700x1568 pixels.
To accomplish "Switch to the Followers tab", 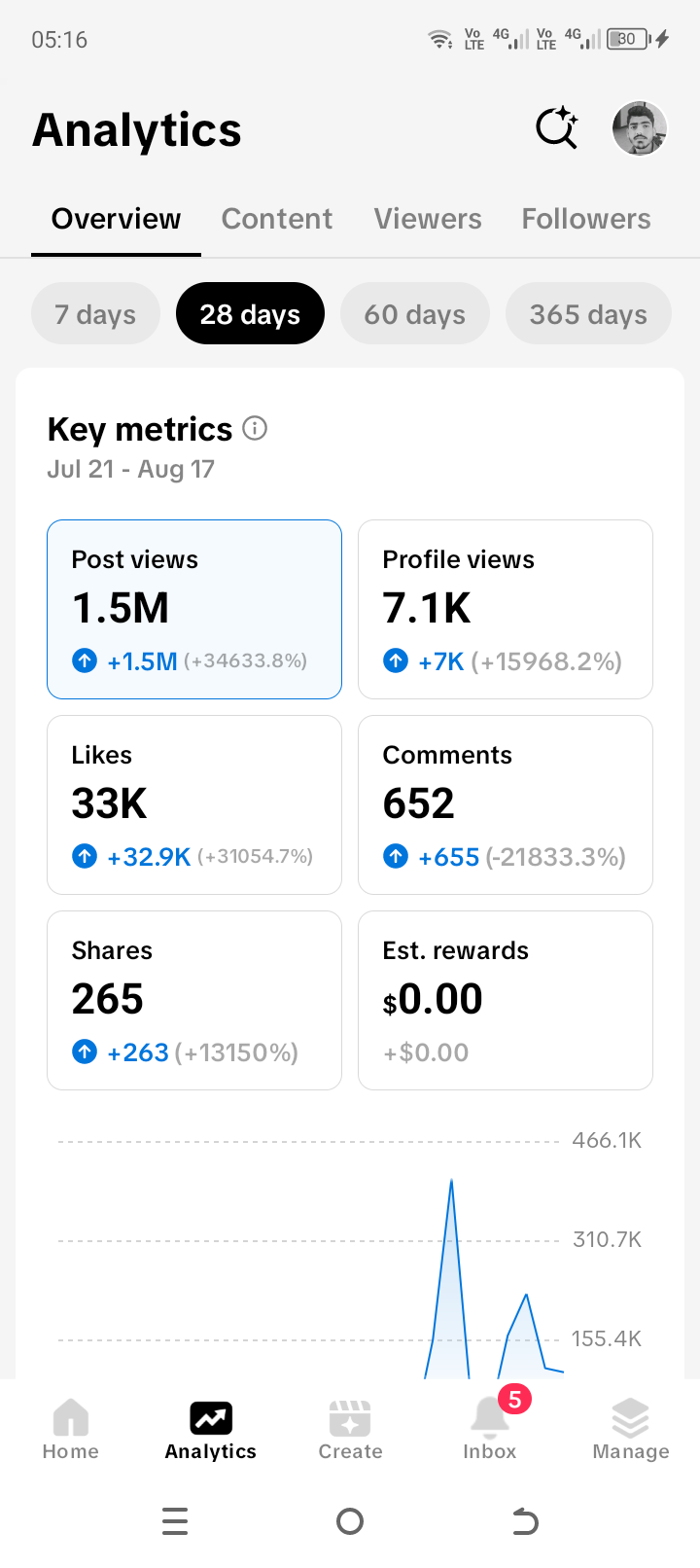I will pos(586,219).
